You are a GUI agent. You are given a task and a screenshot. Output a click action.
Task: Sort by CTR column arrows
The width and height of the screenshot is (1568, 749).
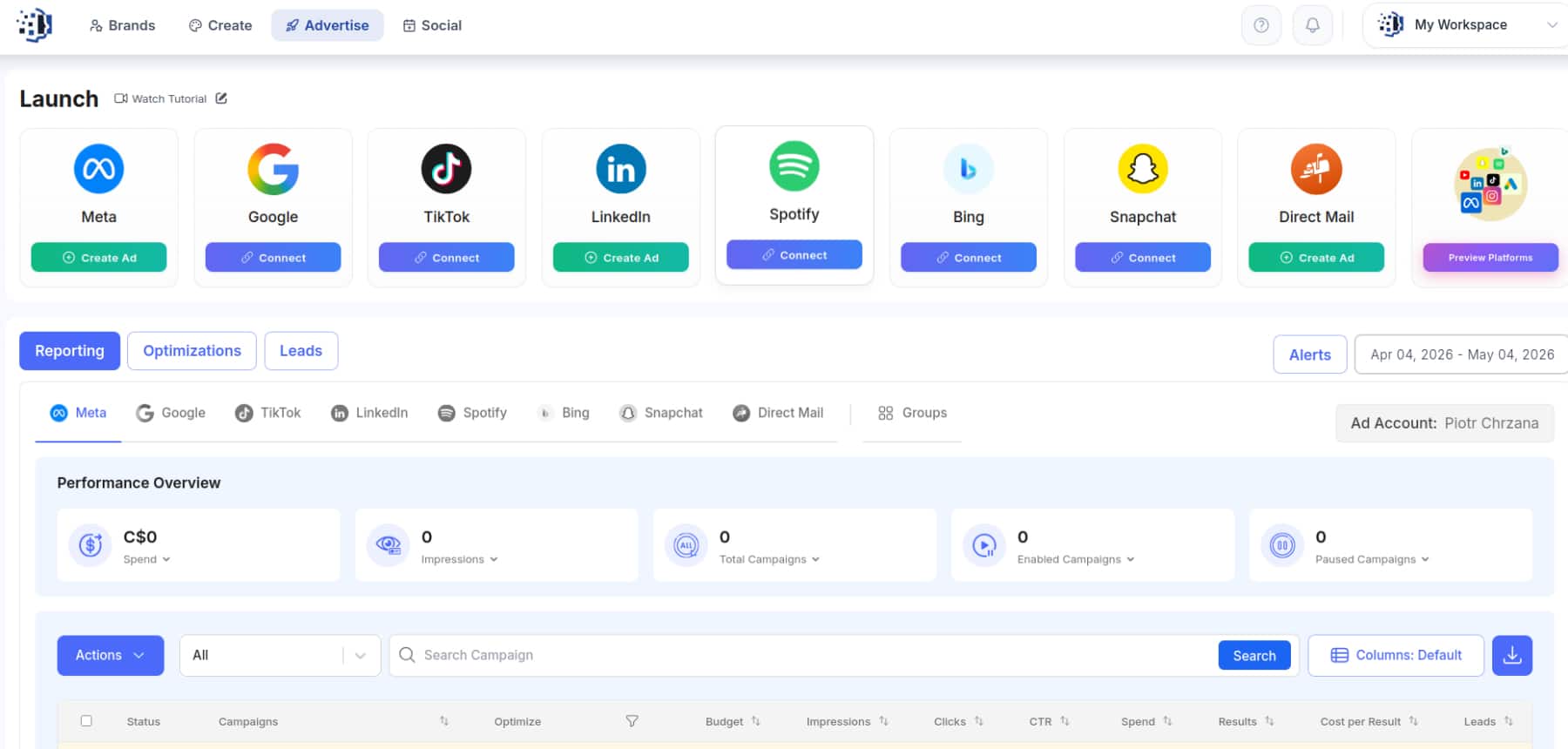[x=1064, y=721]
